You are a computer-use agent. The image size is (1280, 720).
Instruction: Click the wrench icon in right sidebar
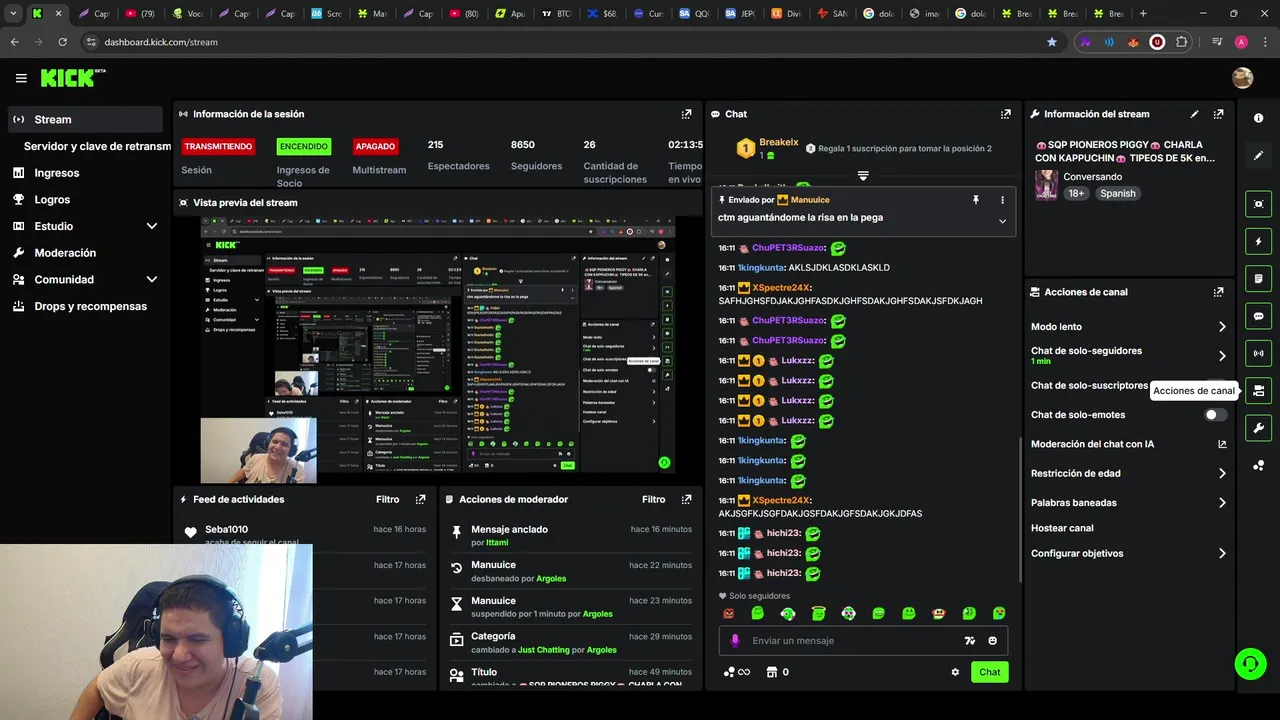pos(1258,428)
